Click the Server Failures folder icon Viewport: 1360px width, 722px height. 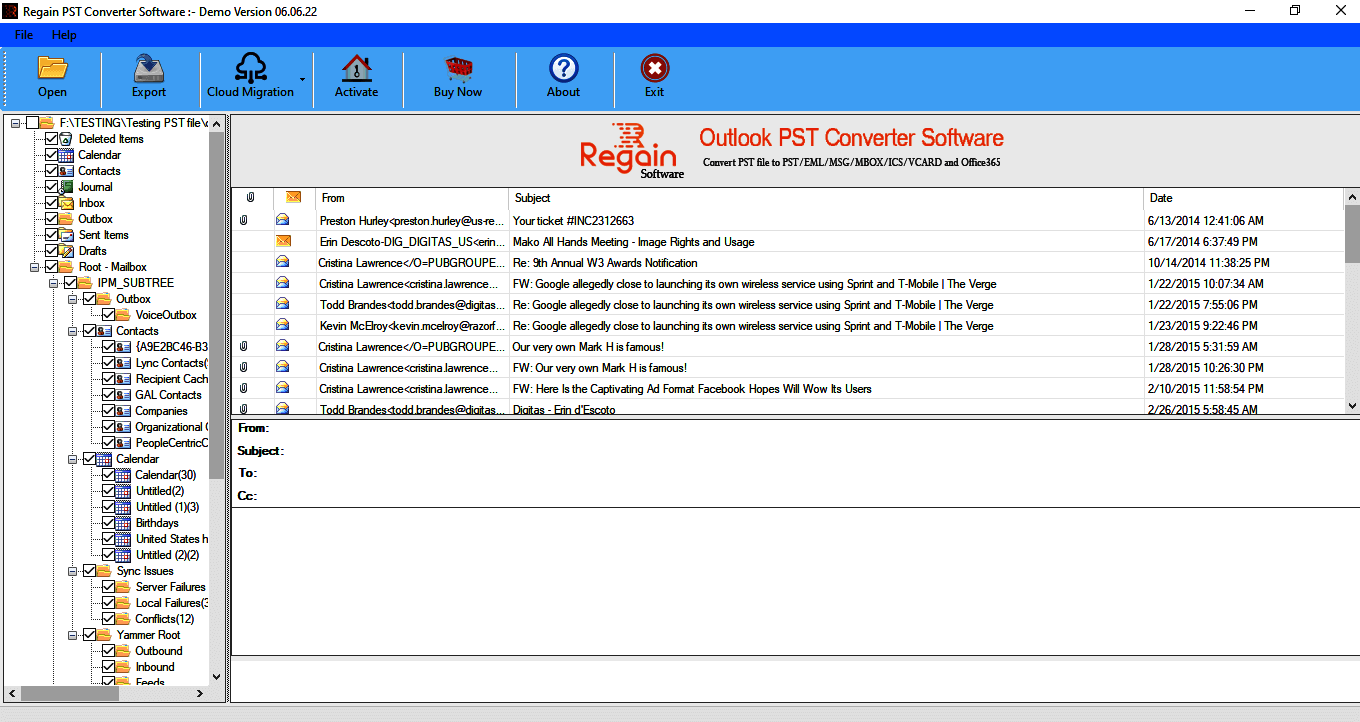(124, 587)
